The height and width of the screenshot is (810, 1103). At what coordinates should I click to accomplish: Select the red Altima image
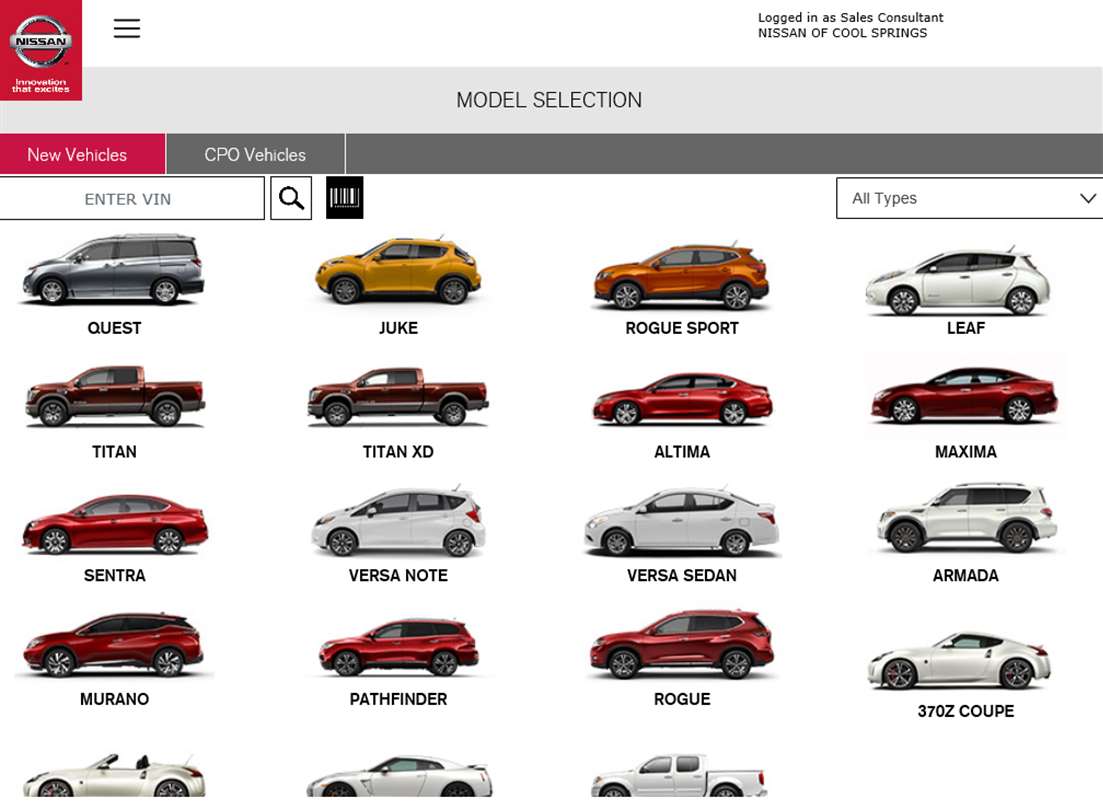tap(682, 399)
